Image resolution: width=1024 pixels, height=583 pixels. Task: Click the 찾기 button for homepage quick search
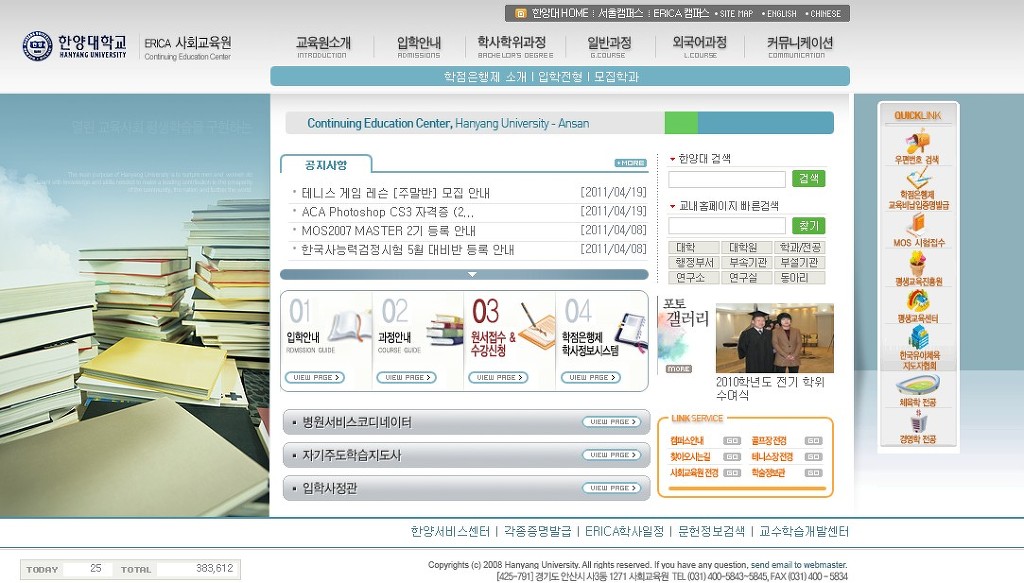808,225
